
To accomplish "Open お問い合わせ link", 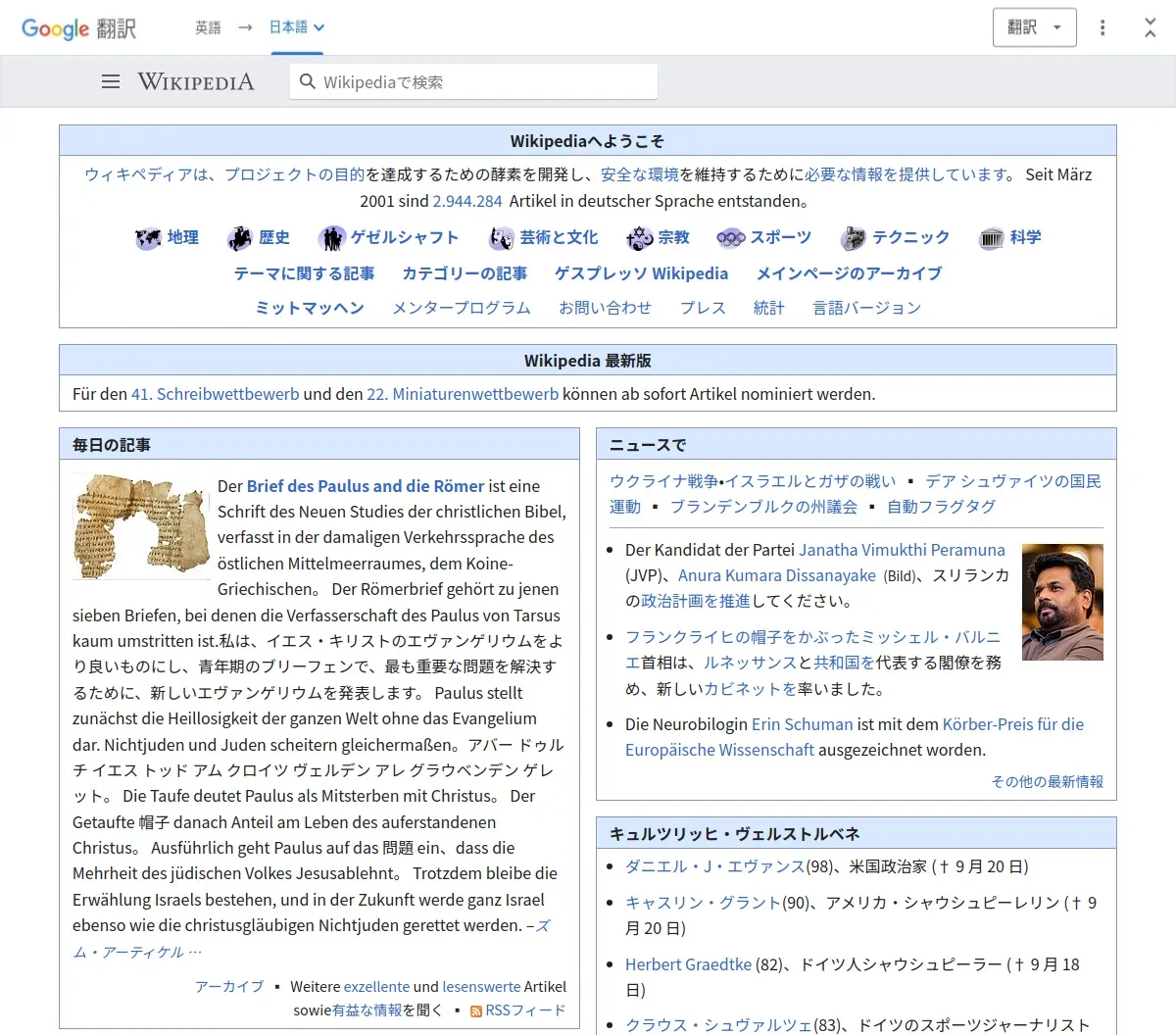I will click(605, 308).
